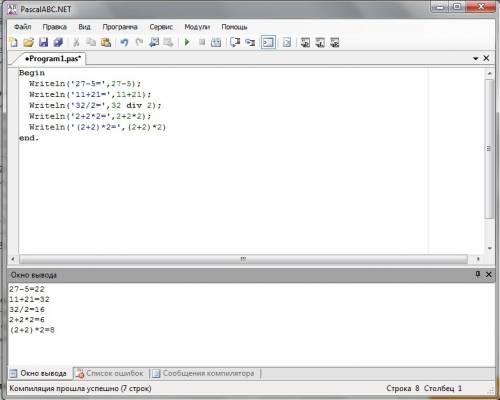Switch to Список ошибок tab
500x400 pixels.
(111, 373)
